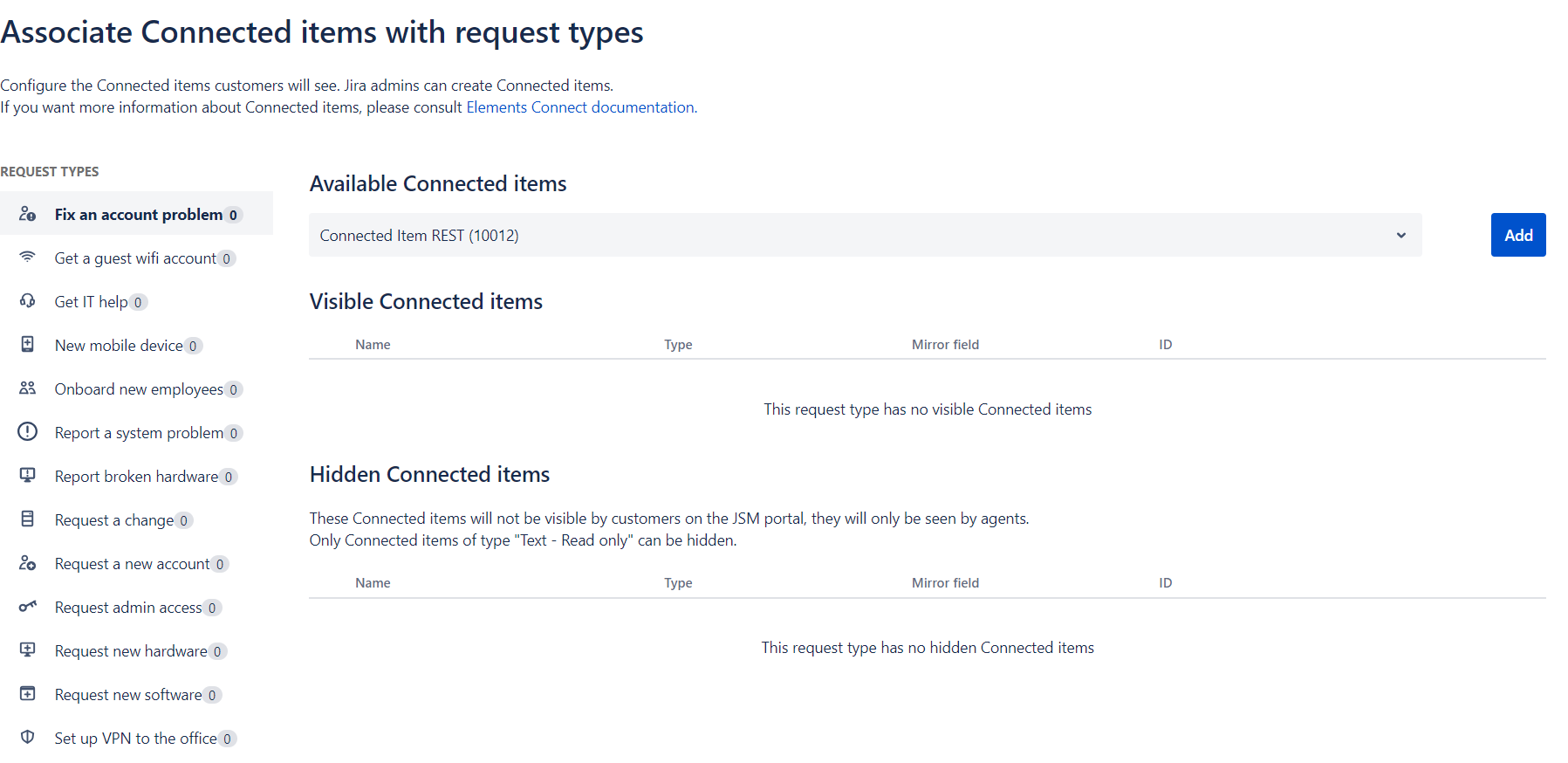This screenshot has width=1568, height=763.
Task: Click the shield icon for Set up VPN
Action: pyautogui.click(x=28, y=737)
